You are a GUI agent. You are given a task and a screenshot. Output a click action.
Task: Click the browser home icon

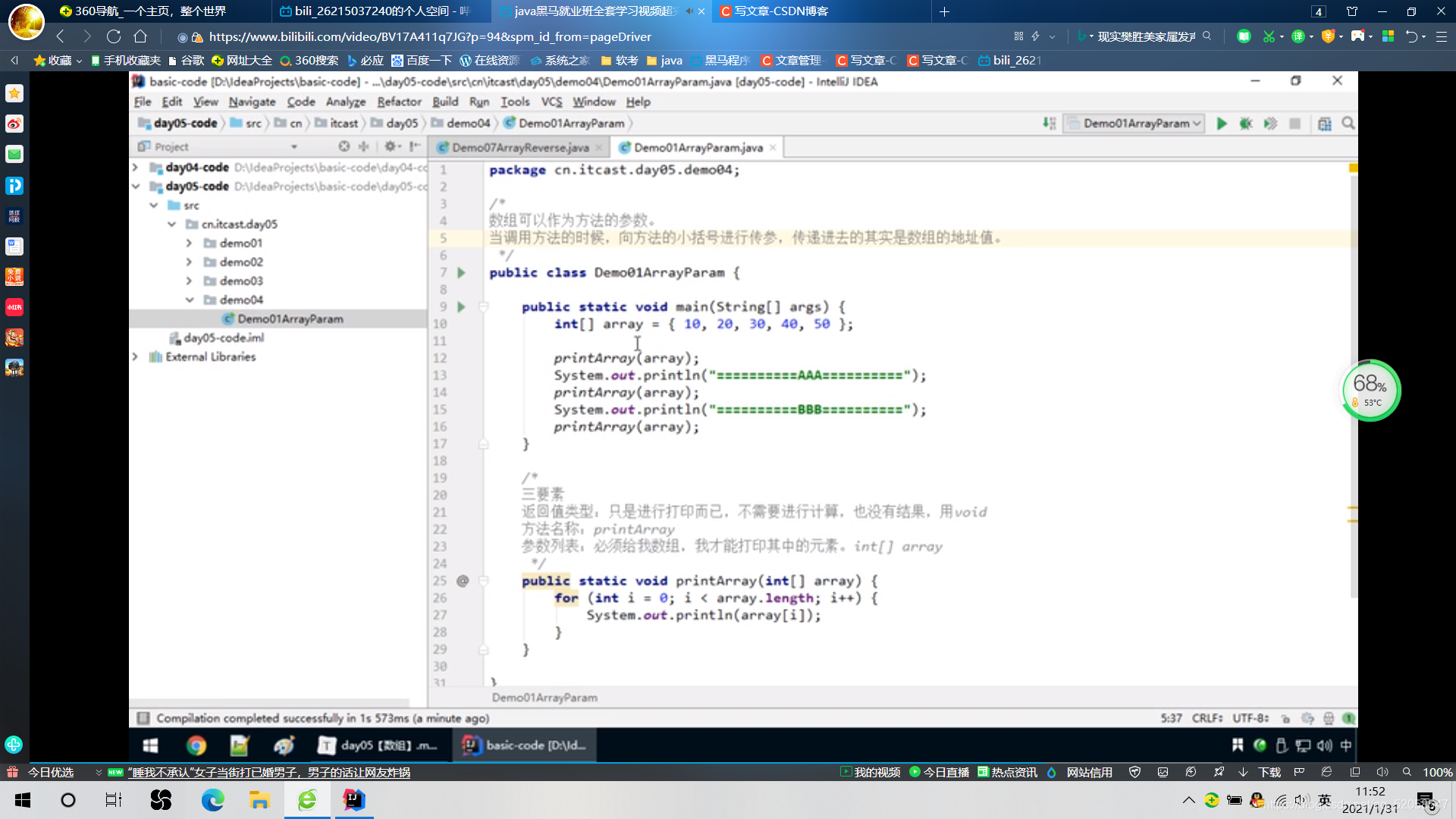[x=140, y=36]
